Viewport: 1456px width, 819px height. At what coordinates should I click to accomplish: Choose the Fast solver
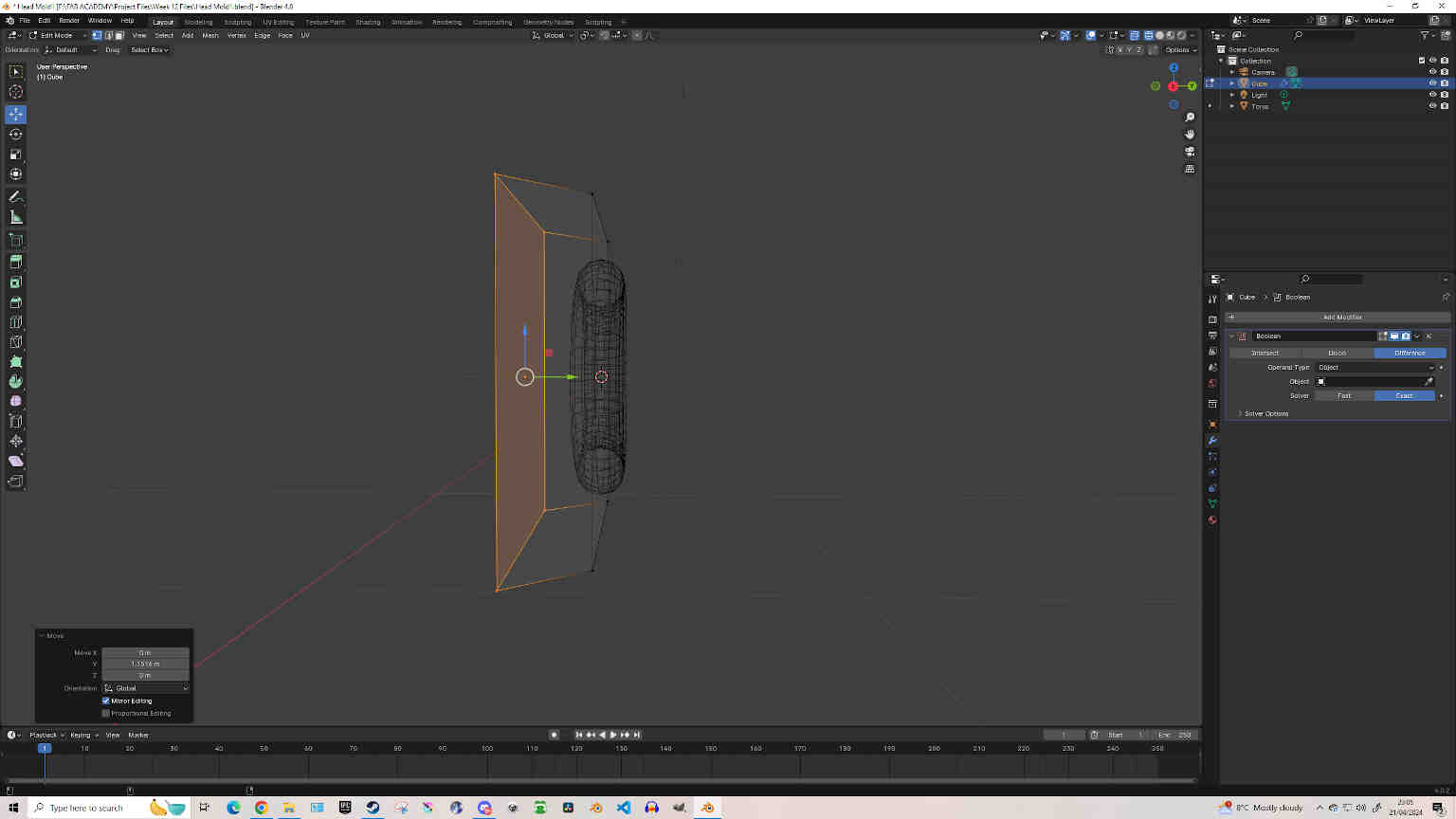[x=1344, y=395]
